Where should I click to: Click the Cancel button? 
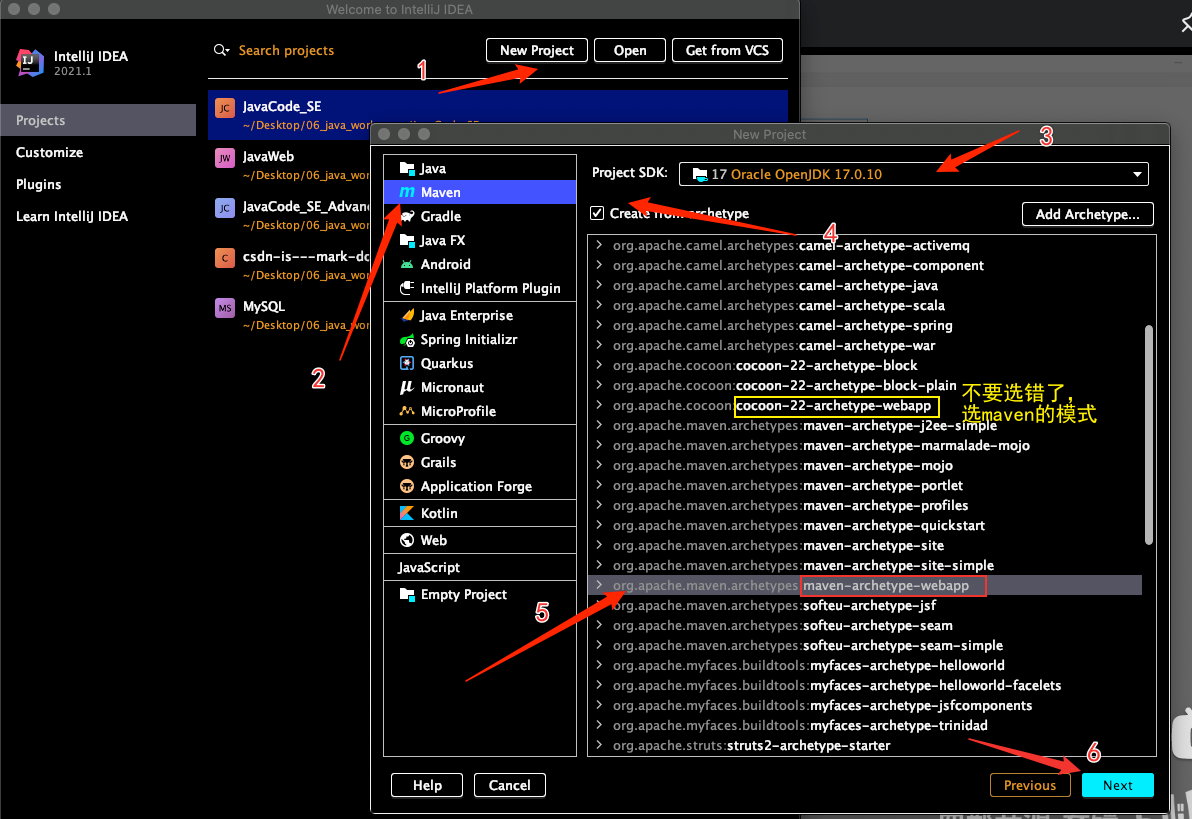pos(509,785)
